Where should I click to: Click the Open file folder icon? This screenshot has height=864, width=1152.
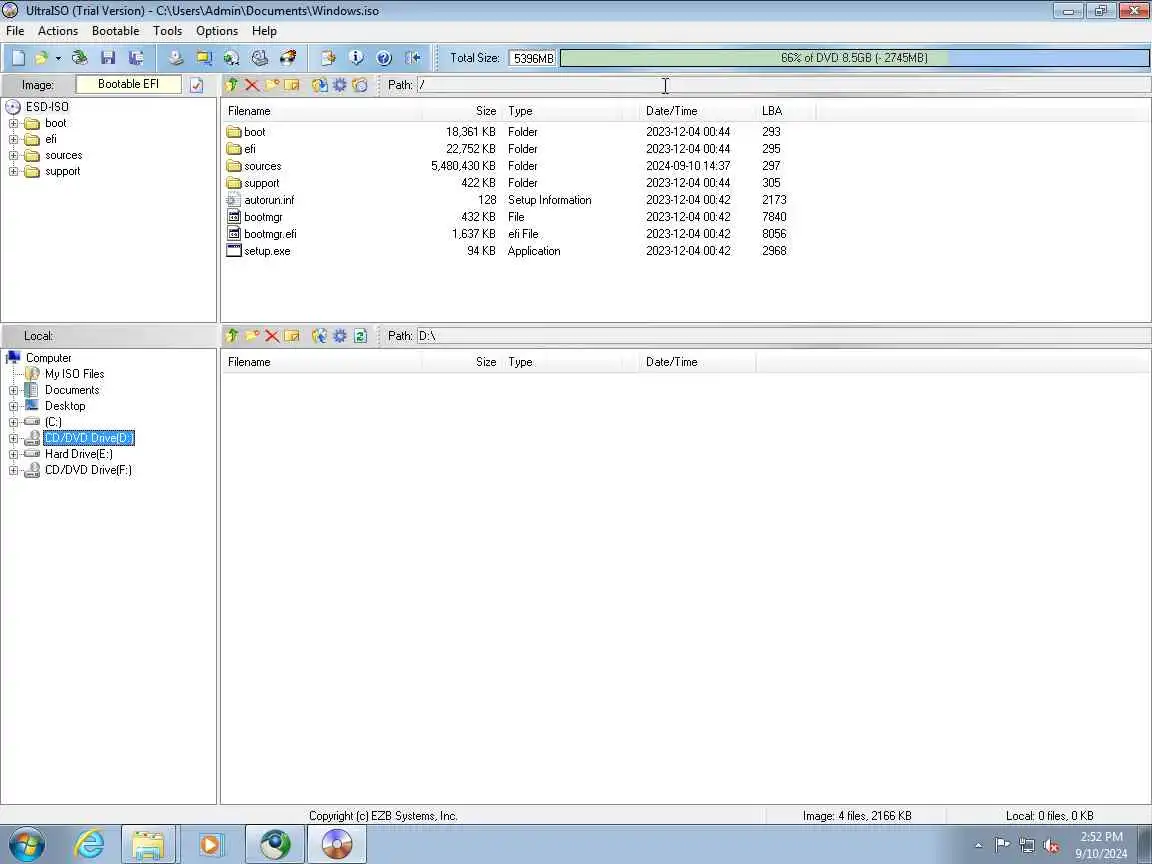pos(41,58)
